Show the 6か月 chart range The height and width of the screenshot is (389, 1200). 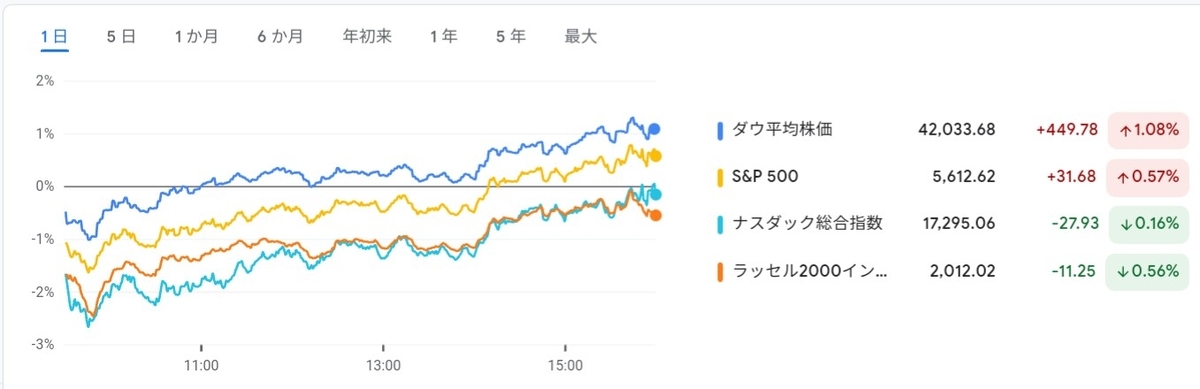(280, 36)
